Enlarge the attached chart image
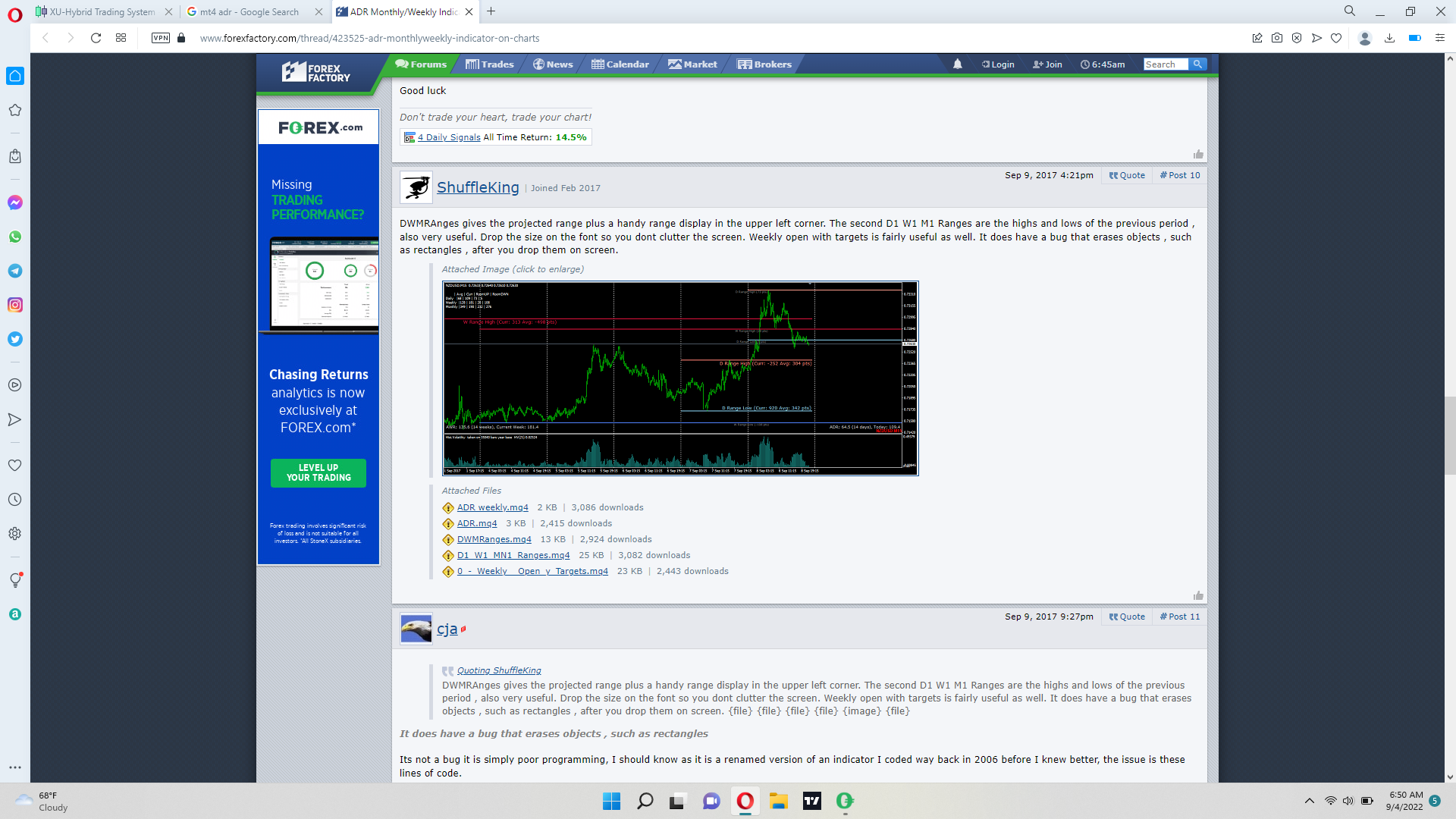 click(680, 378)
